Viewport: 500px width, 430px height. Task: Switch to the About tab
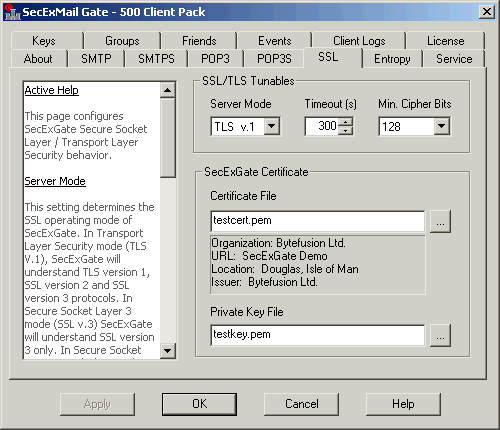38,59
